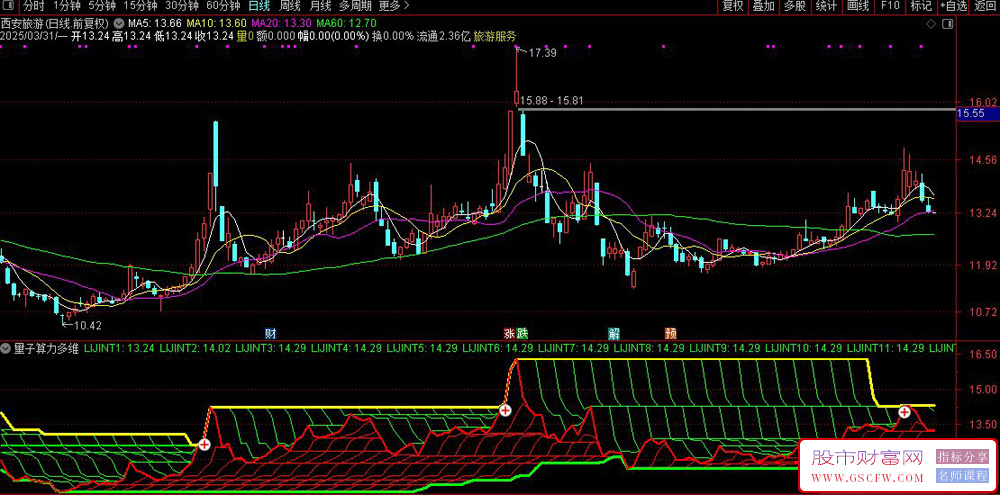Click the 流通2.36亿 float shares text
Viewport: 1000px width, 495px height.
tap(443, 36)
